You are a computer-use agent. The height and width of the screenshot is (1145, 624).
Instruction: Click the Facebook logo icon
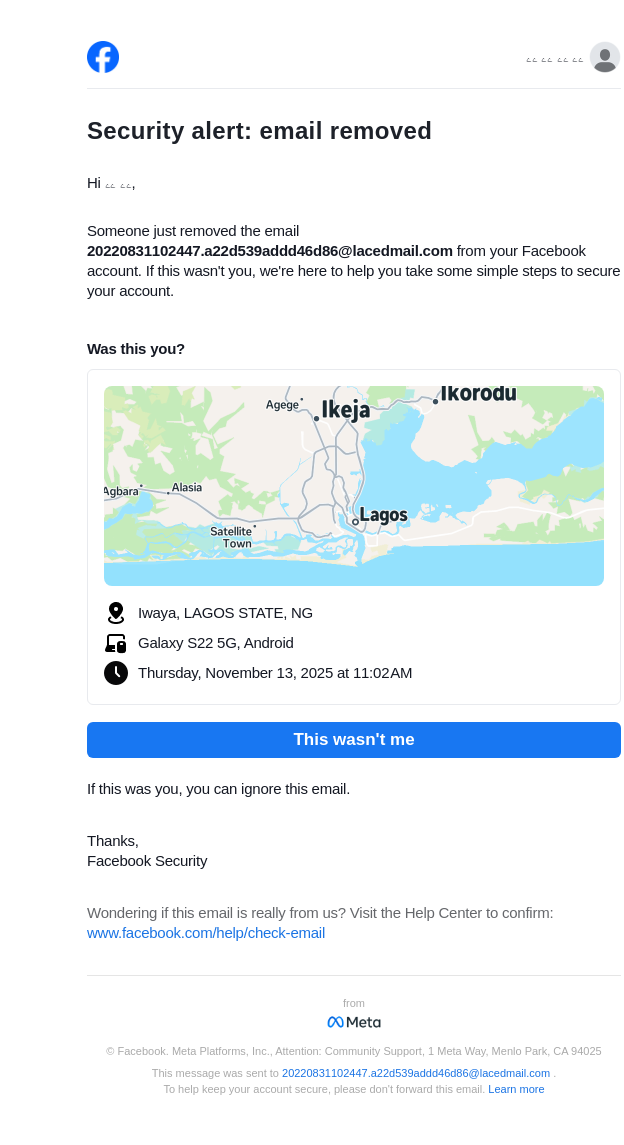point(103,57)
